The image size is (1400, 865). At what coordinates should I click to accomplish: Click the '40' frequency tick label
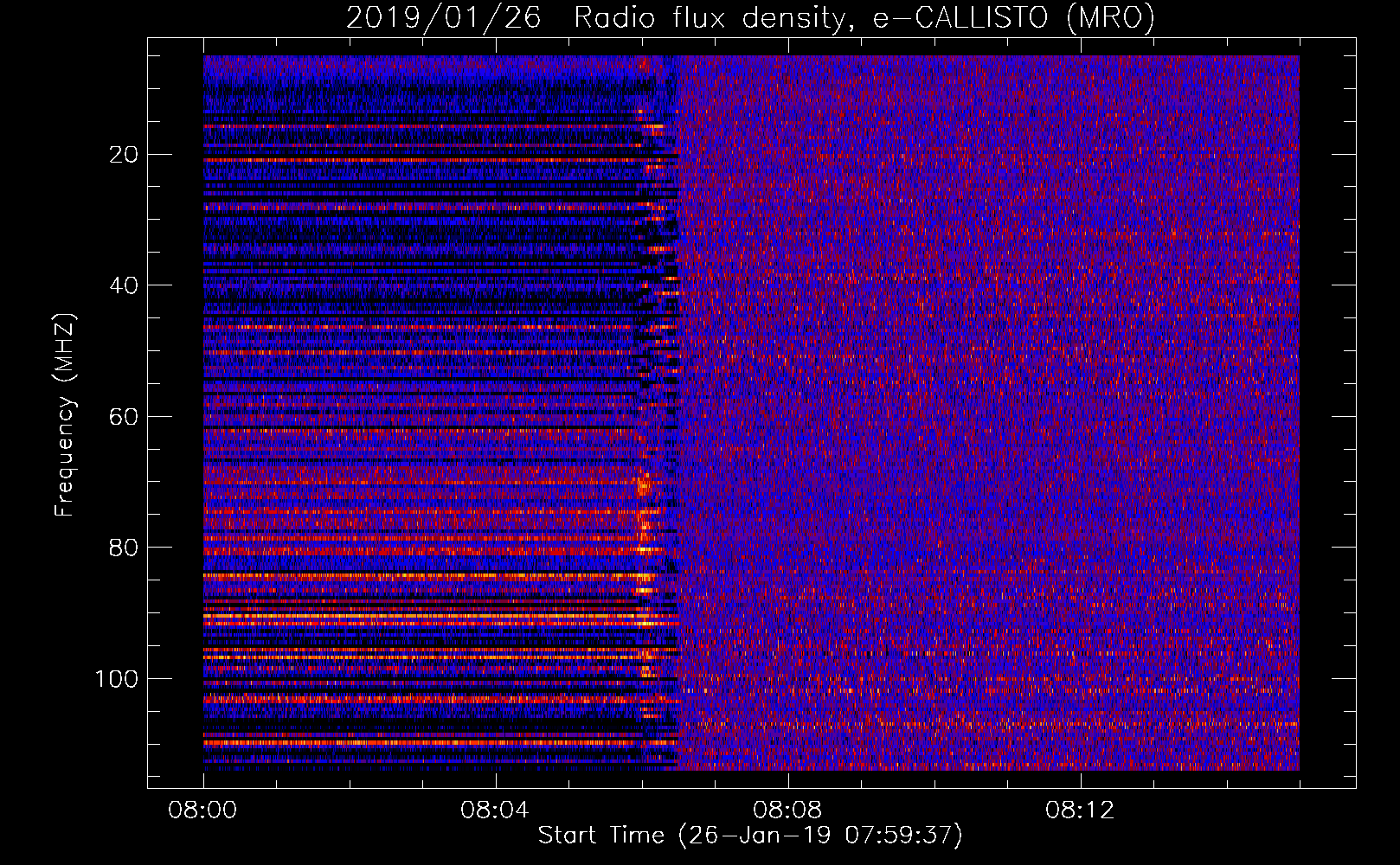pyautogui.click(x=125, y=285)
